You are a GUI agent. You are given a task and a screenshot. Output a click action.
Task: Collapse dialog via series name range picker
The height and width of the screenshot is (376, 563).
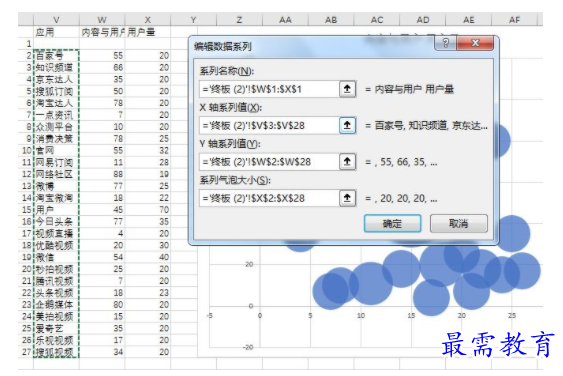point(347,89)
